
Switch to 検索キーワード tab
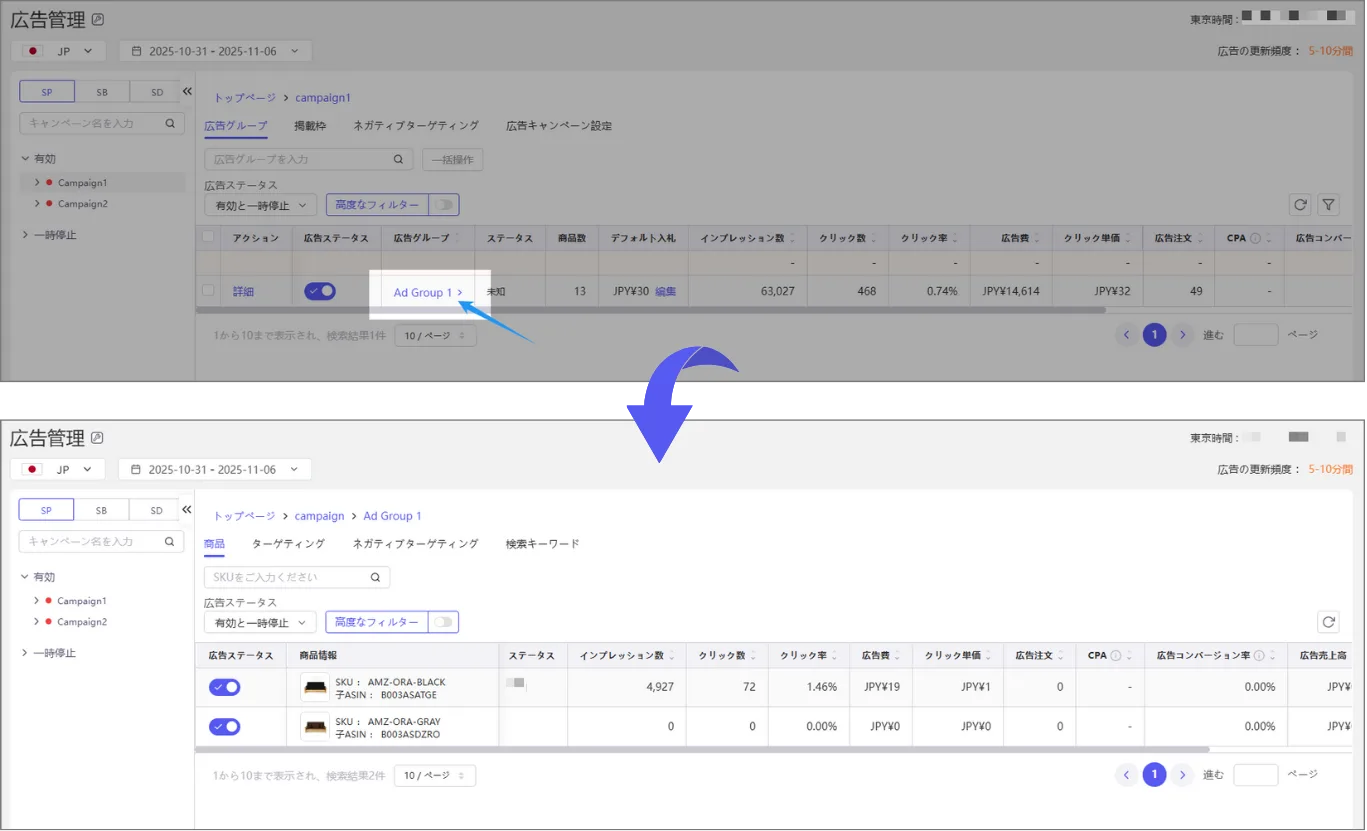(x=543, y=544)
